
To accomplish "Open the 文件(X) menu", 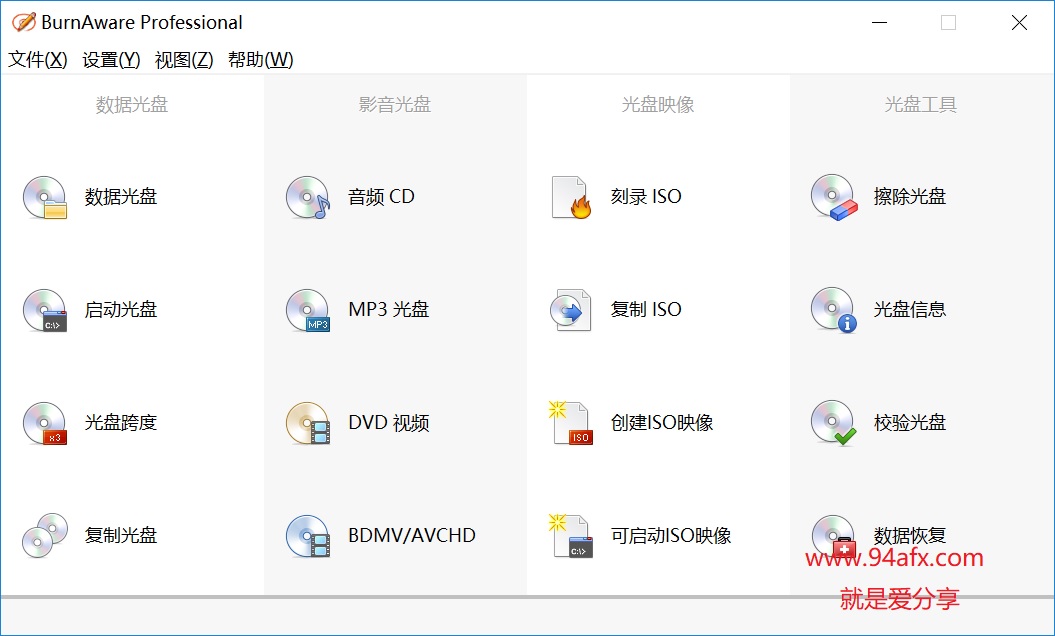I will click(38, 59).
